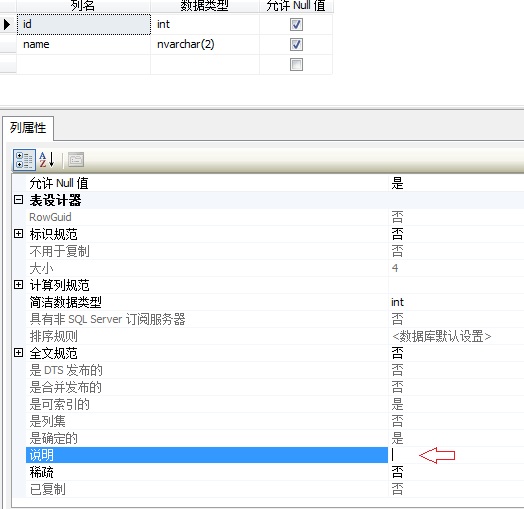Image resolution: width=524 pixels, height=509 pixels.
Task: Select the 是确定的 property row
Action: (x=275, y=438)
